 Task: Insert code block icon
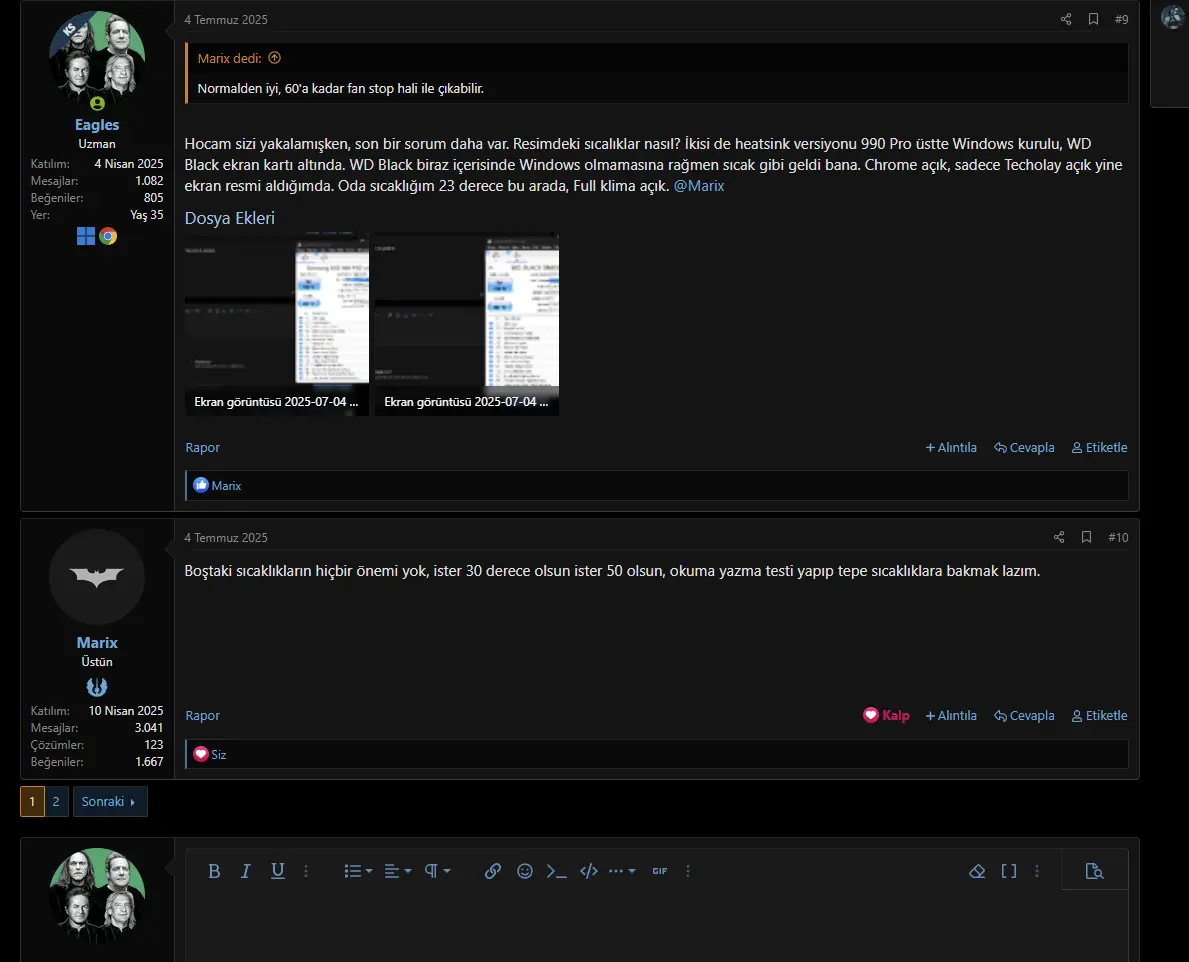coord(588,871)
